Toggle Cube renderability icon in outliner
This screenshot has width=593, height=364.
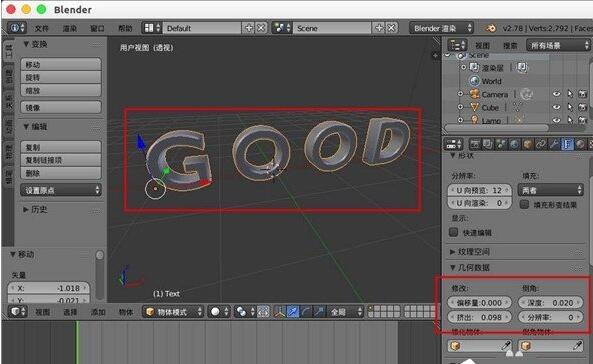coord(583,107)
